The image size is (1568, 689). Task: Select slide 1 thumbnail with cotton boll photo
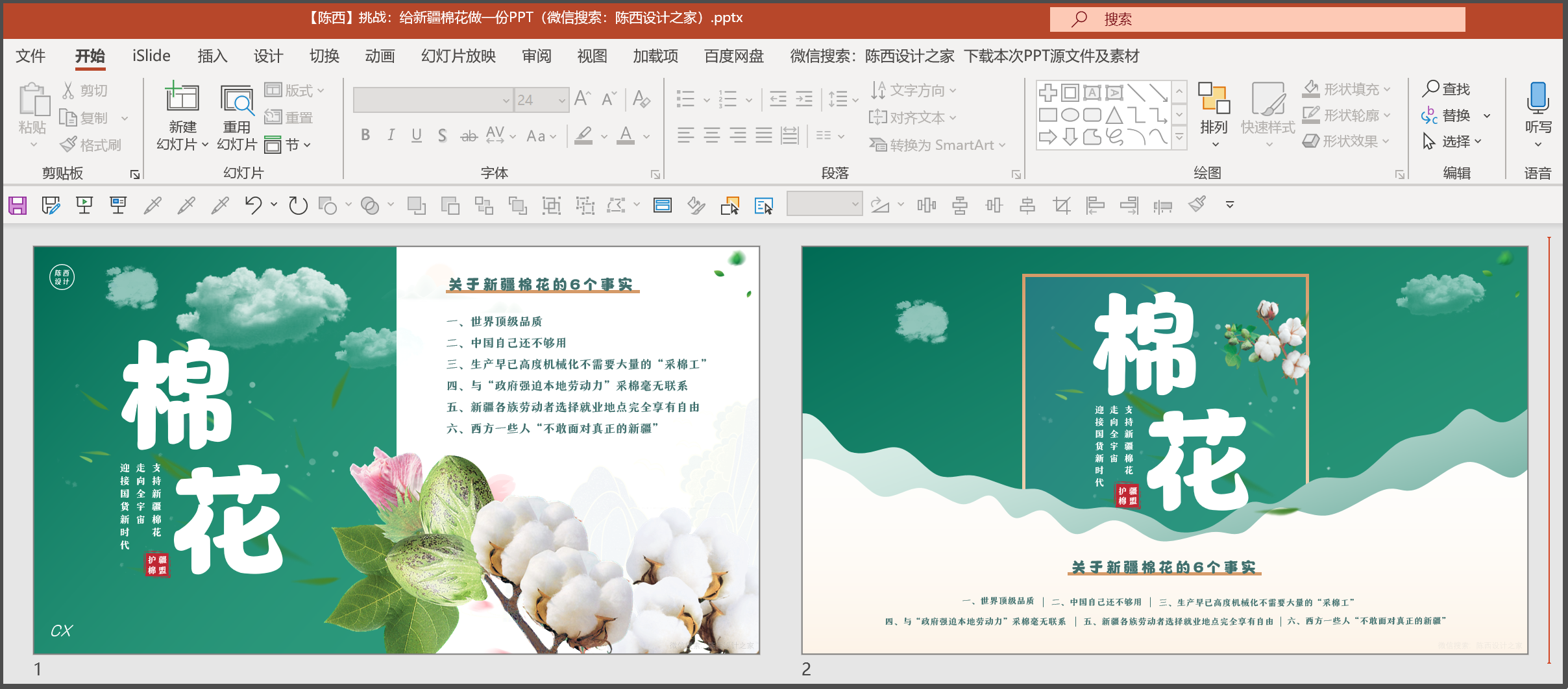397,450
